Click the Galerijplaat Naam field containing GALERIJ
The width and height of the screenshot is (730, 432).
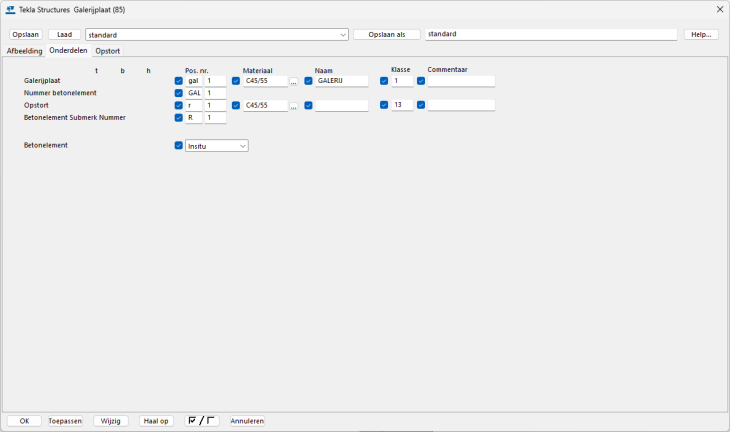tap(342, 81)
